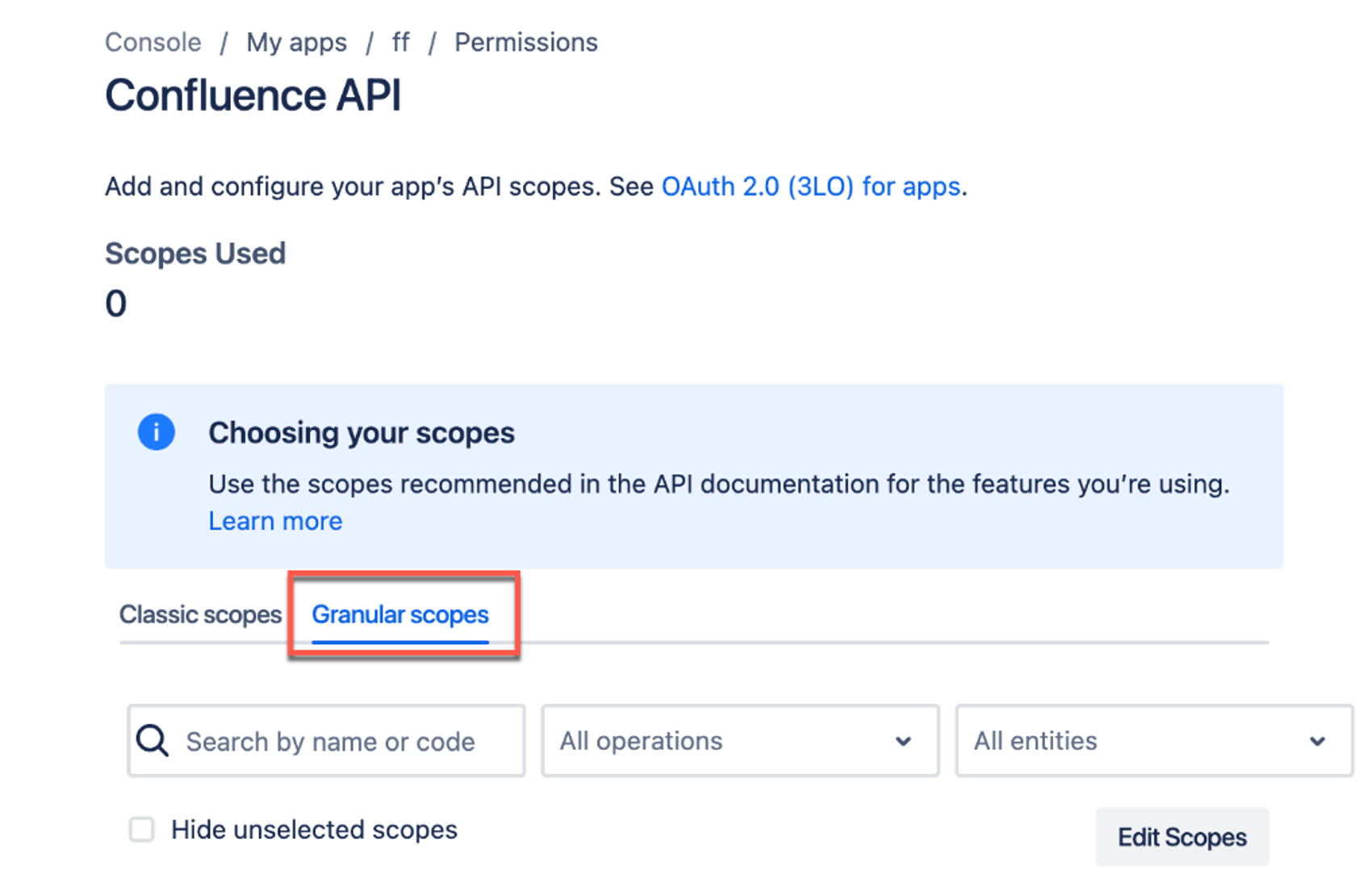
Task: Click the All operations chevron arrow
Action: point(903,741)
